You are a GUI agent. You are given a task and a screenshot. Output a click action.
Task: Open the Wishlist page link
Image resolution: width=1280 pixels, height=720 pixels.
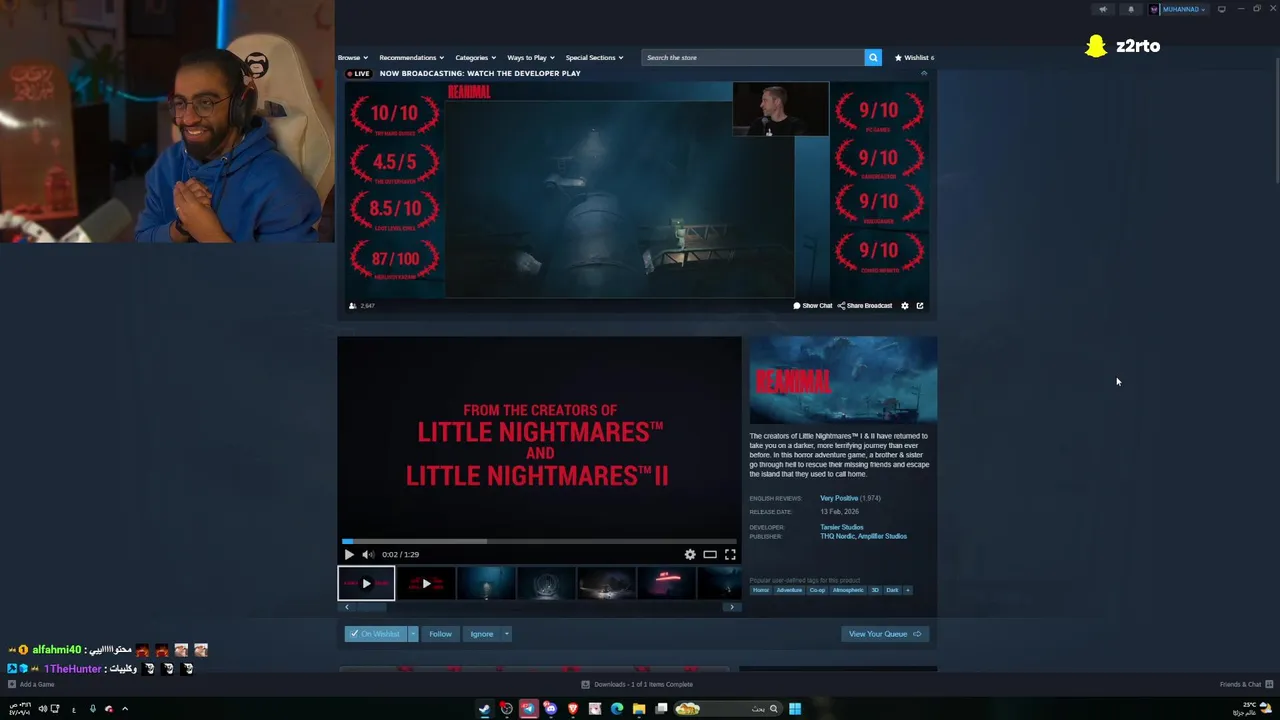[x=914, y=57]
